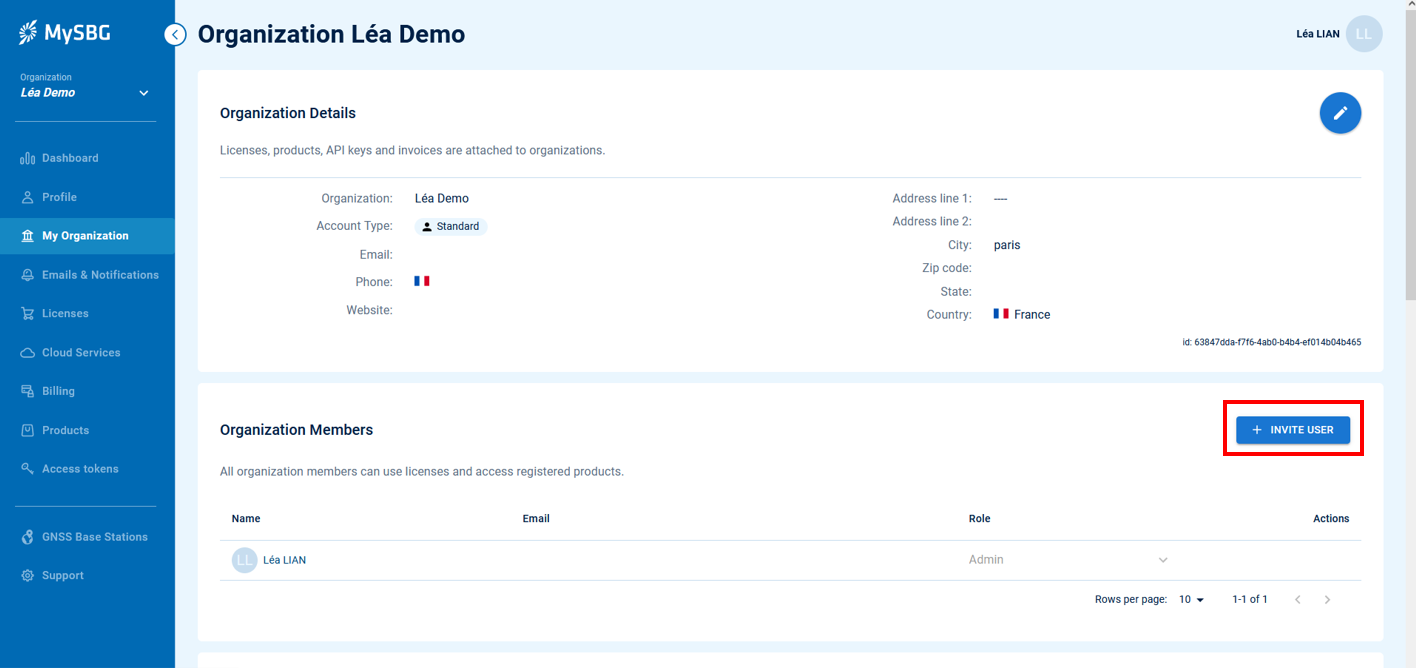Click the pencil edit organization button
Screen dimensions: 1416x668
point(1340,113)
